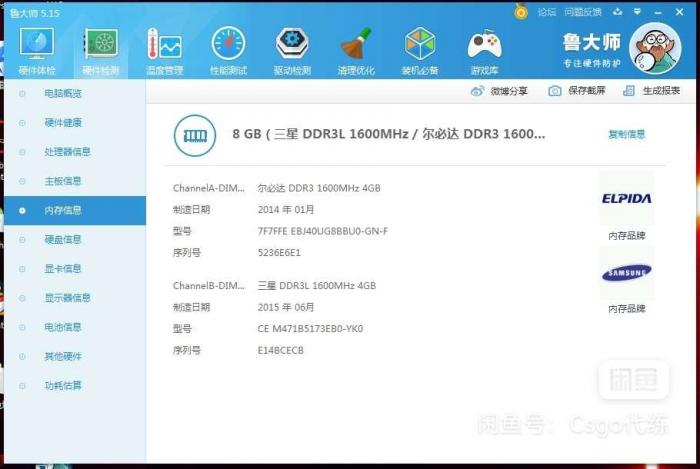Click the gold medal icon in title bar
Image resolution: width=700 pixels, height=469 pixels.
521,12
